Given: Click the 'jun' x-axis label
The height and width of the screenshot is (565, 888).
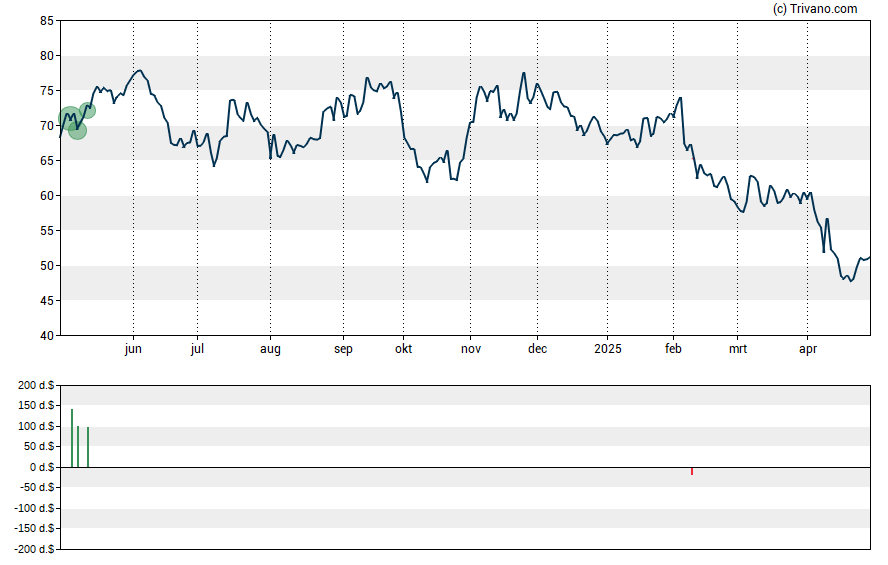Looking at the screenshot, I should pos(133,349).
